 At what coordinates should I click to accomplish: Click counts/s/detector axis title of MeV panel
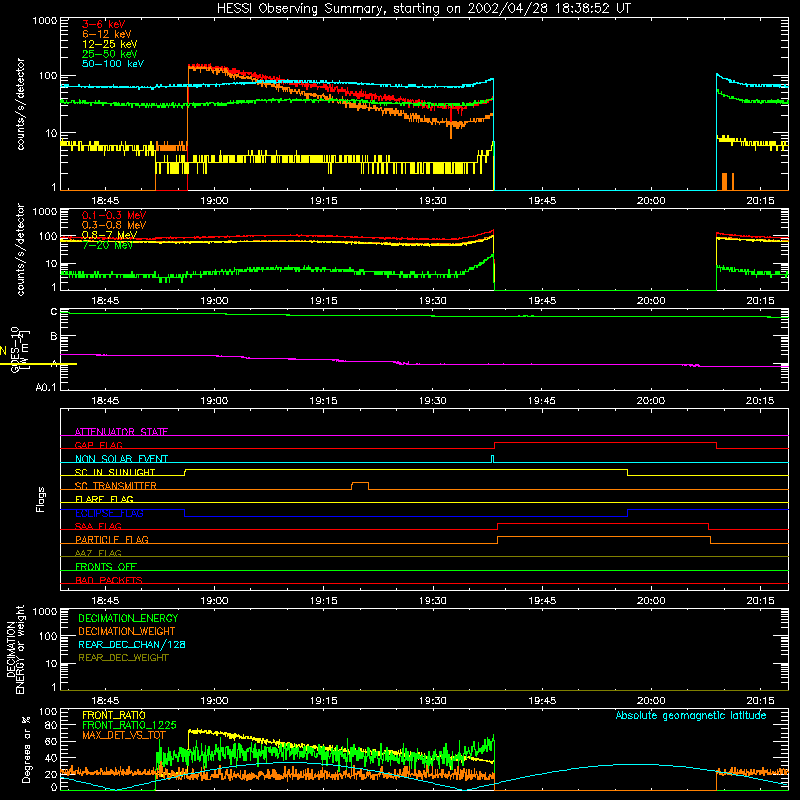coord(20,249)
